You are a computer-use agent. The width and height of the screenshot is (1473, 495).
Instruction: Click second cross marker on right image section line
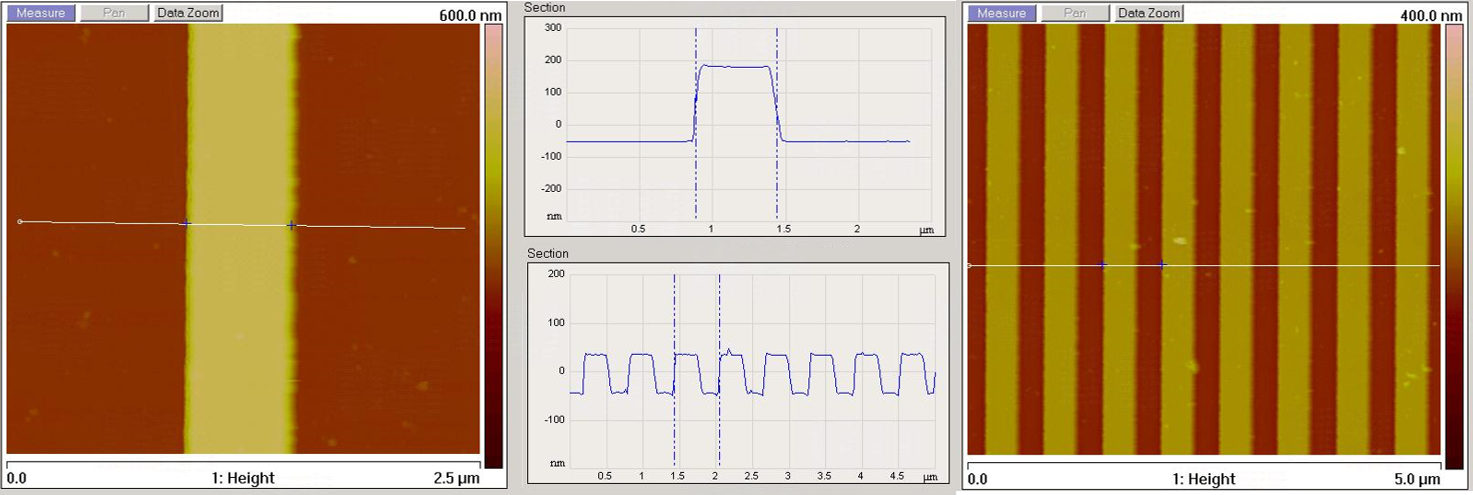(1162, 265)
